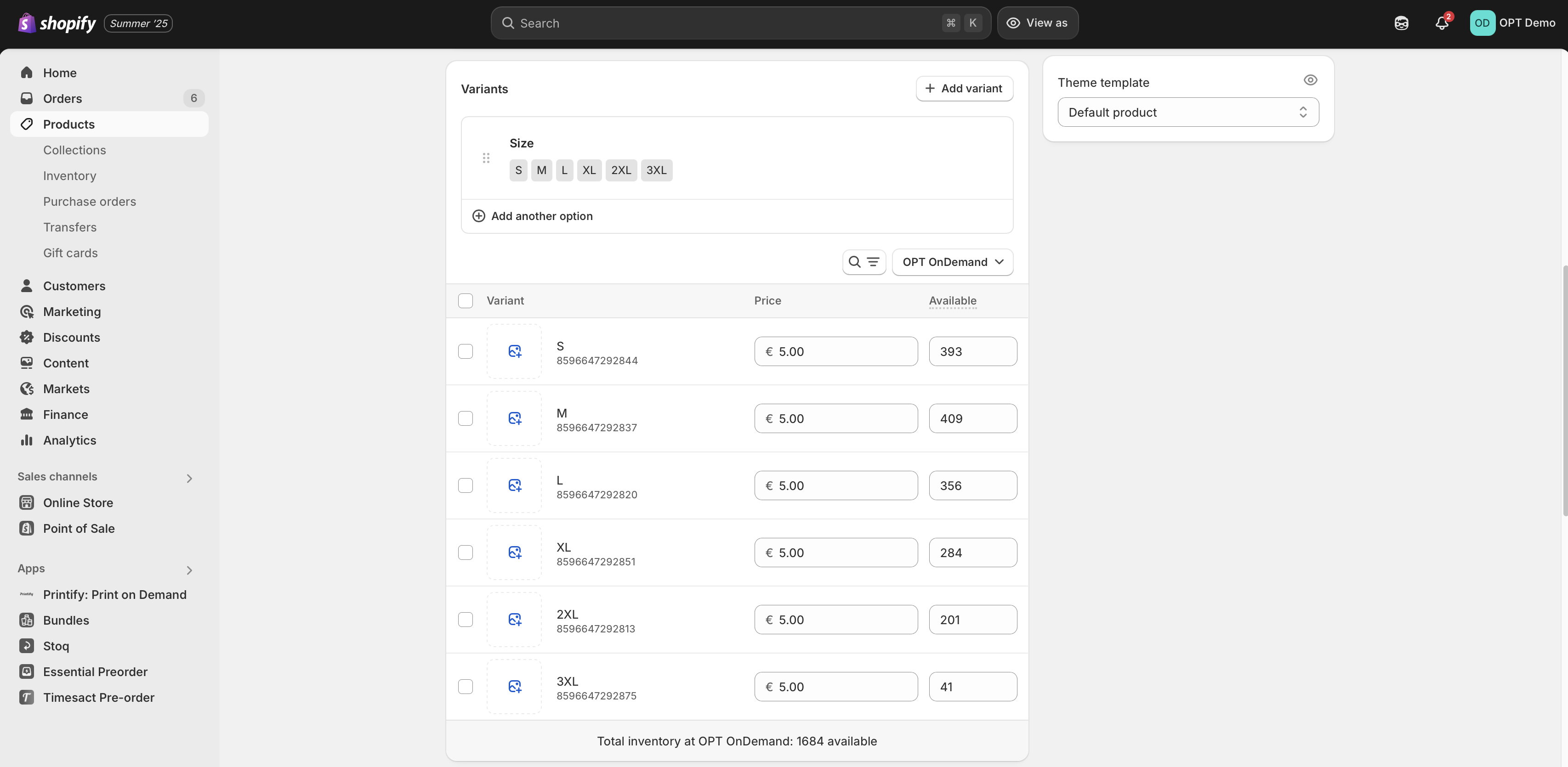Click the add image icon for variant 3XL

514,687
